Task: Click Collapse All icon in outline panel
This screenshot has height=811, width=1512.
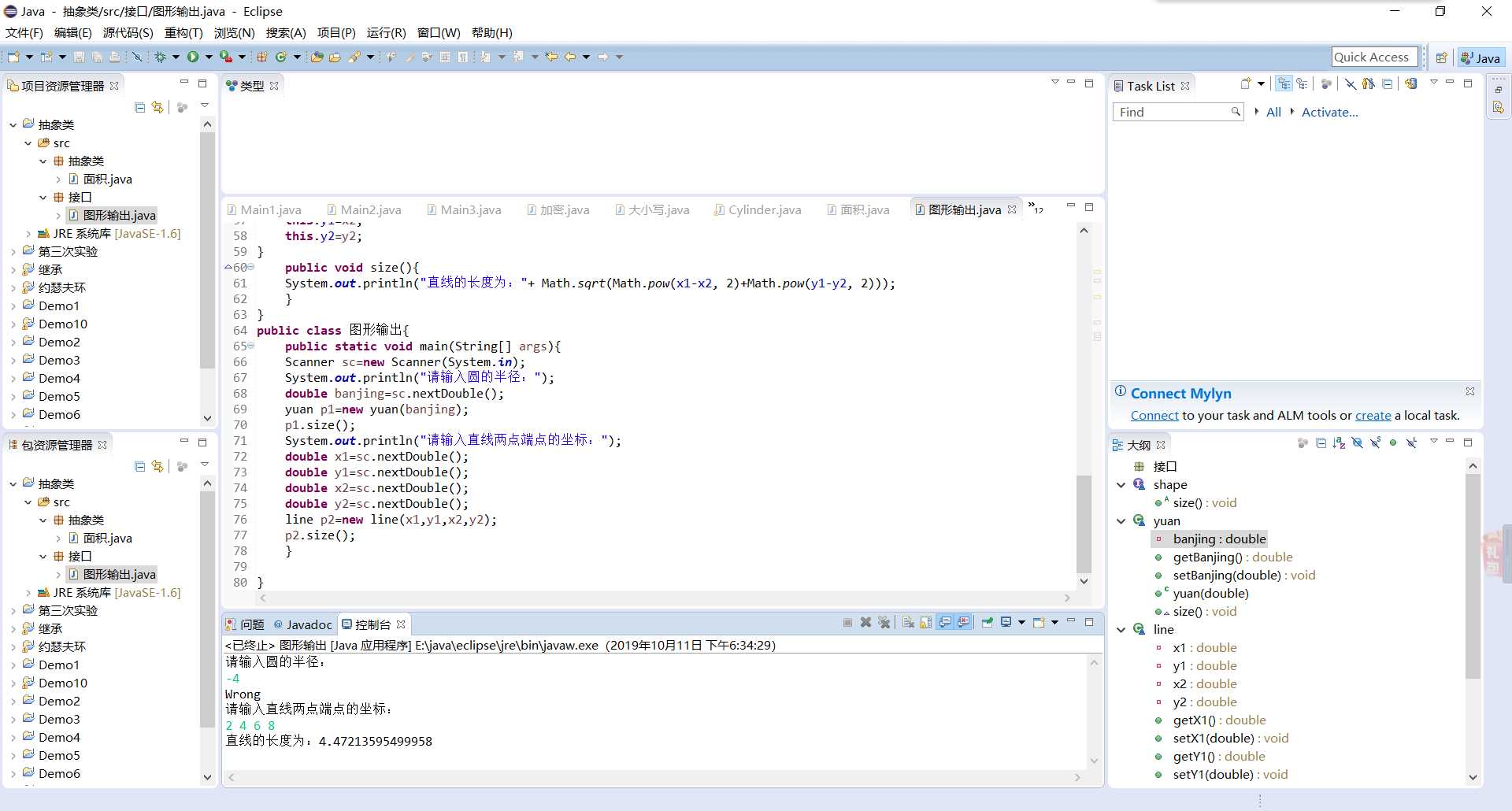Action: click(1321, 443)
